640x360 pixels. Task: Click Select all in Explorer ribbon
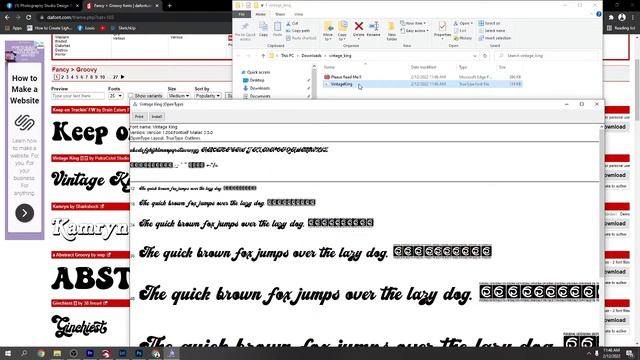click(489, 23)
